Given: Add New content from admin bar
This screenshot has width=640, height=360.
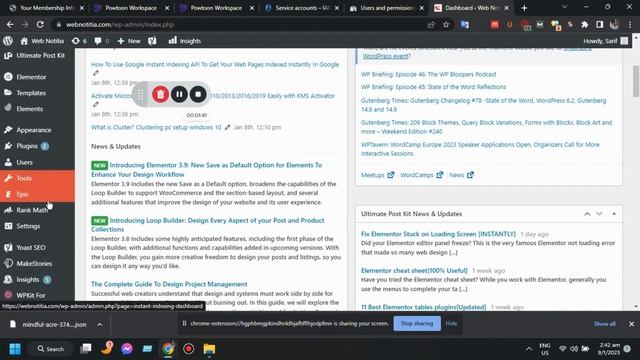Looking at the screenshot, I should (129, 41).
